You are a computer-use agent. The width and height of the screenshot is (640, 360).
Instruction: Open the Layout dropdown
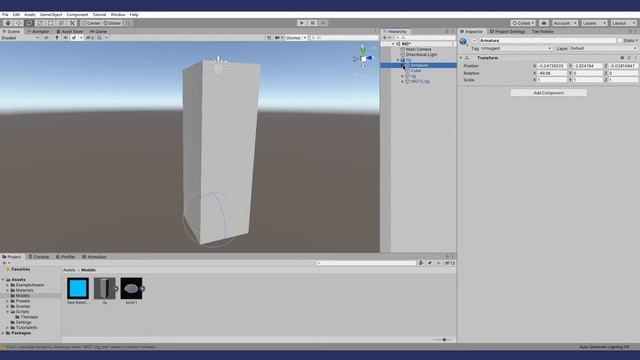(x=624, y=23)
